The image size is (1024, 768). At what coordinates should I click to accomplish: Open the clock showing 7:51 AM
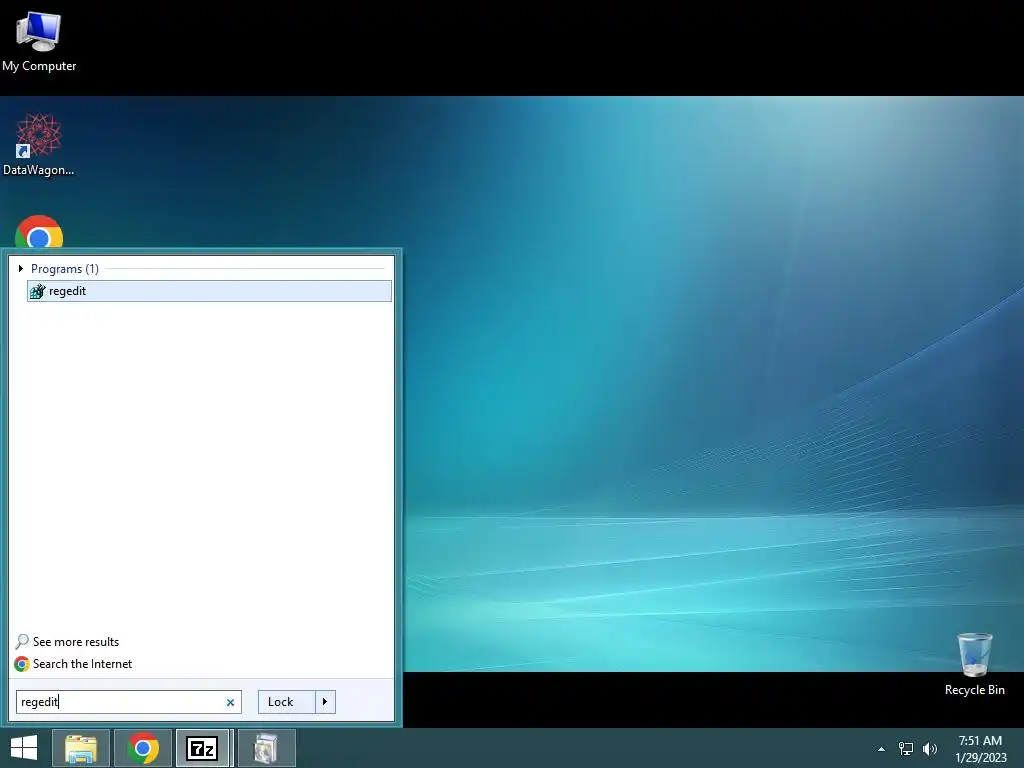click(x=980, y=749)
